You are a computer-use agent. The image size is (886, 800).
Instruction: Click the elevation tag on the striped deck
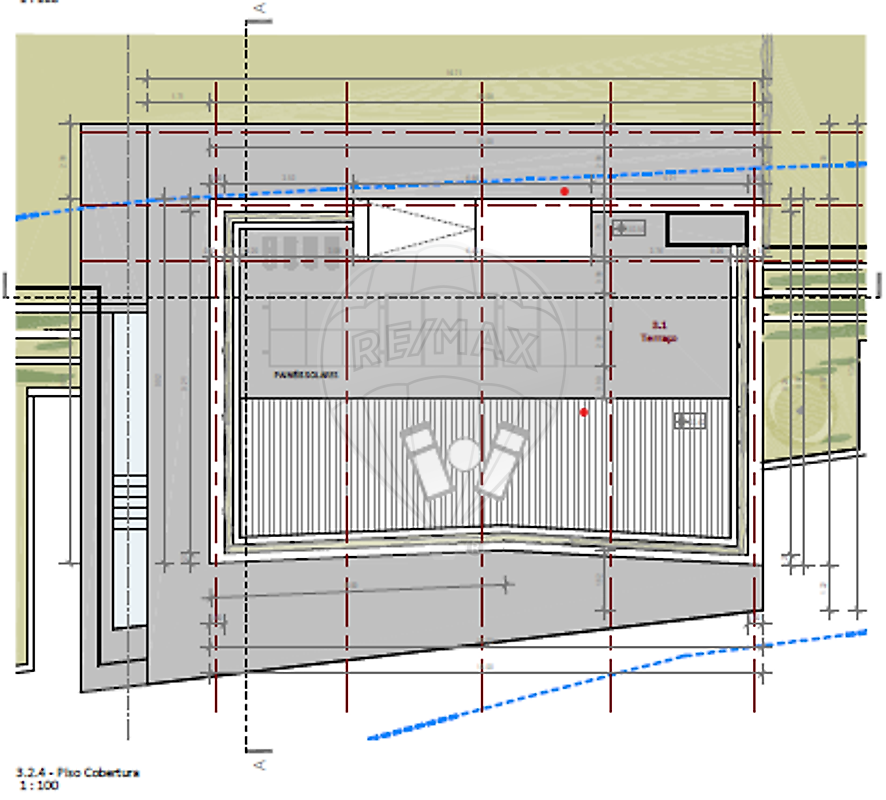point(690,420)
